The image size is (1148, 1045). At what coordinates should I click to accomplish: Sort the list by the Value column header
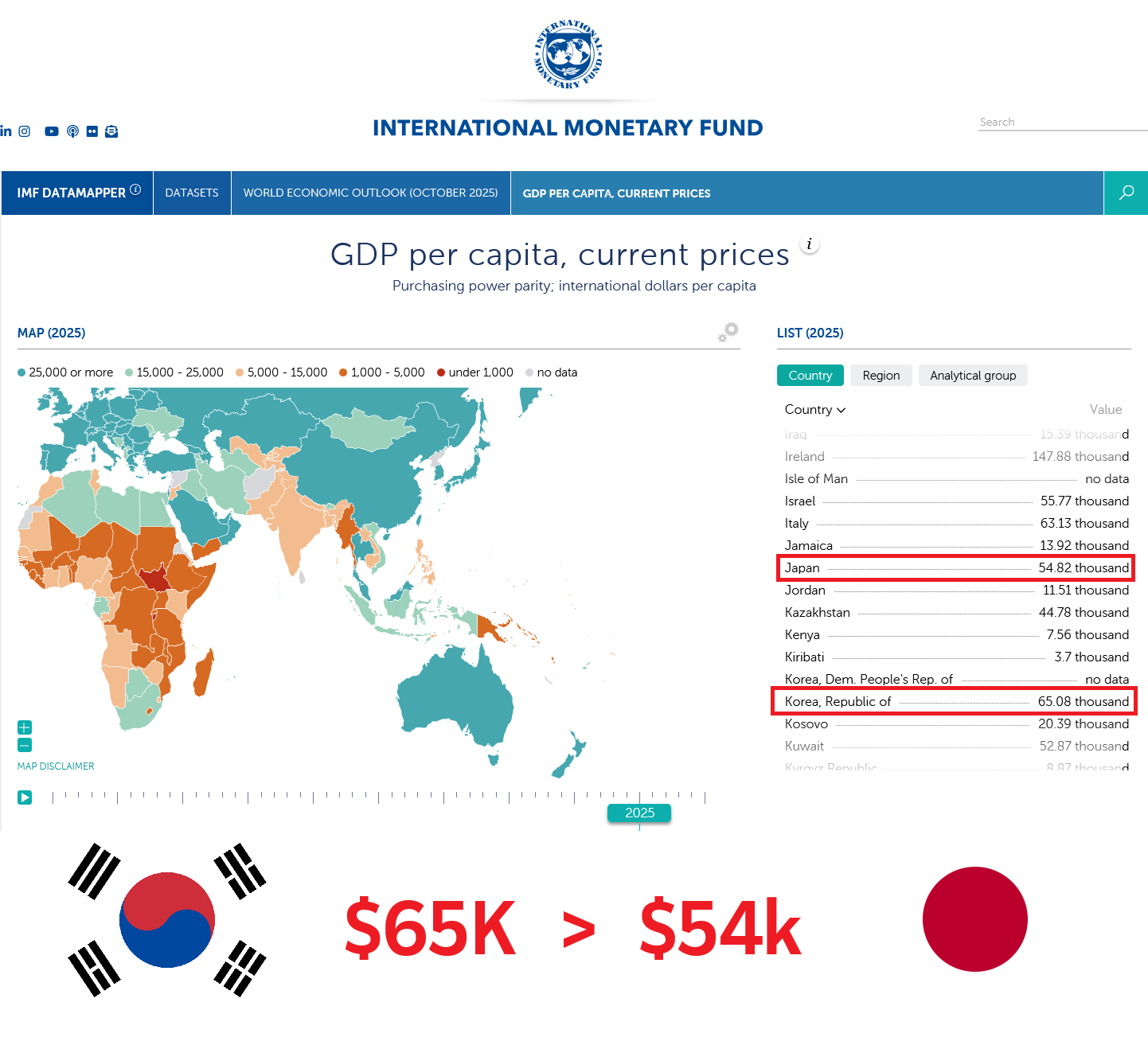[1106, 410]
